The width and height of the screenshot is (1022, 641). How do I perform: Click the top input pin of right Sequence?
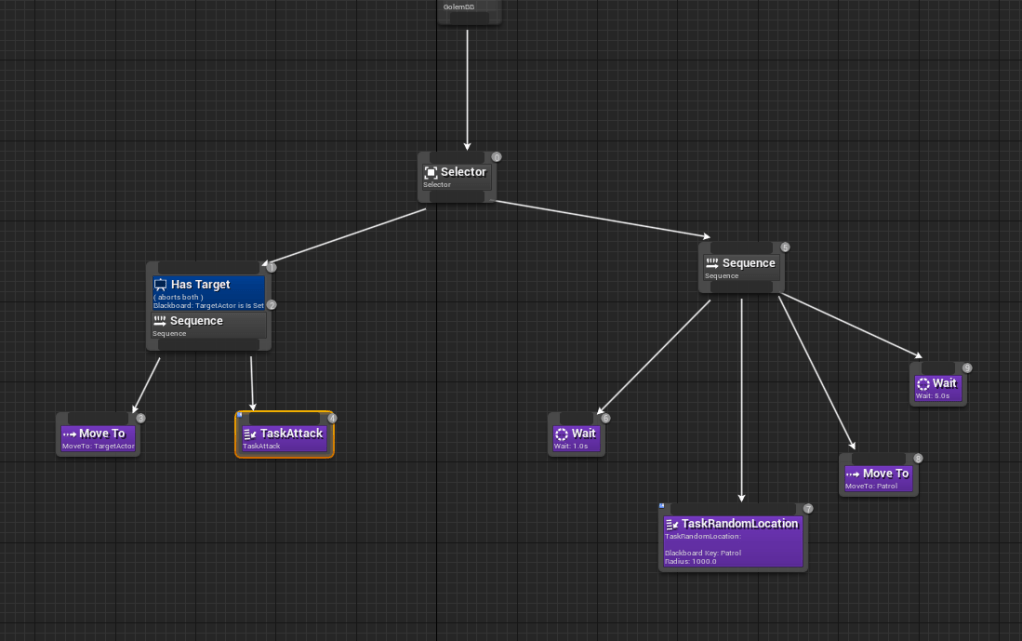click(741, 246)
